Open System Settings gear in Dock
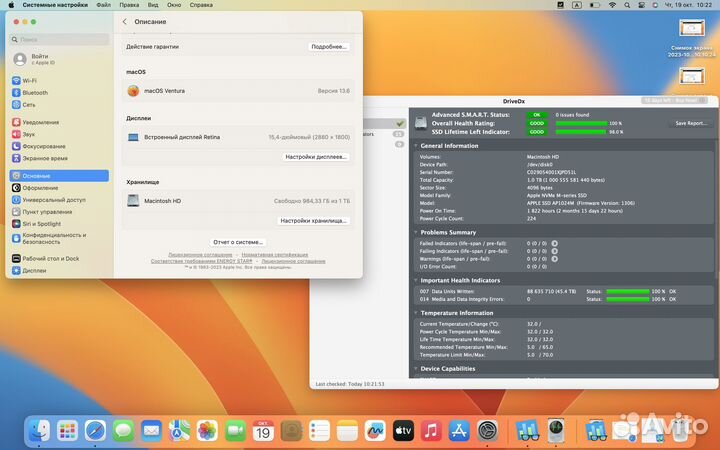 tap(488, 431)
